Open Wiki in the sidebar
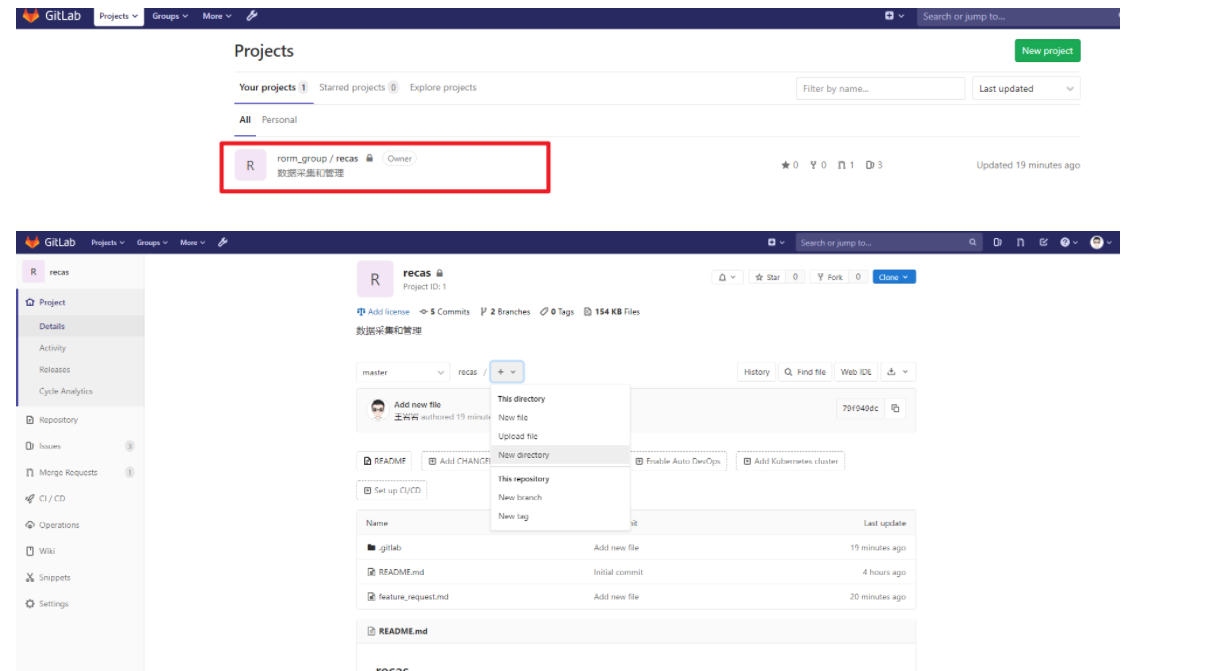This screenshot has width=1224, height=671. pos(80,551)
